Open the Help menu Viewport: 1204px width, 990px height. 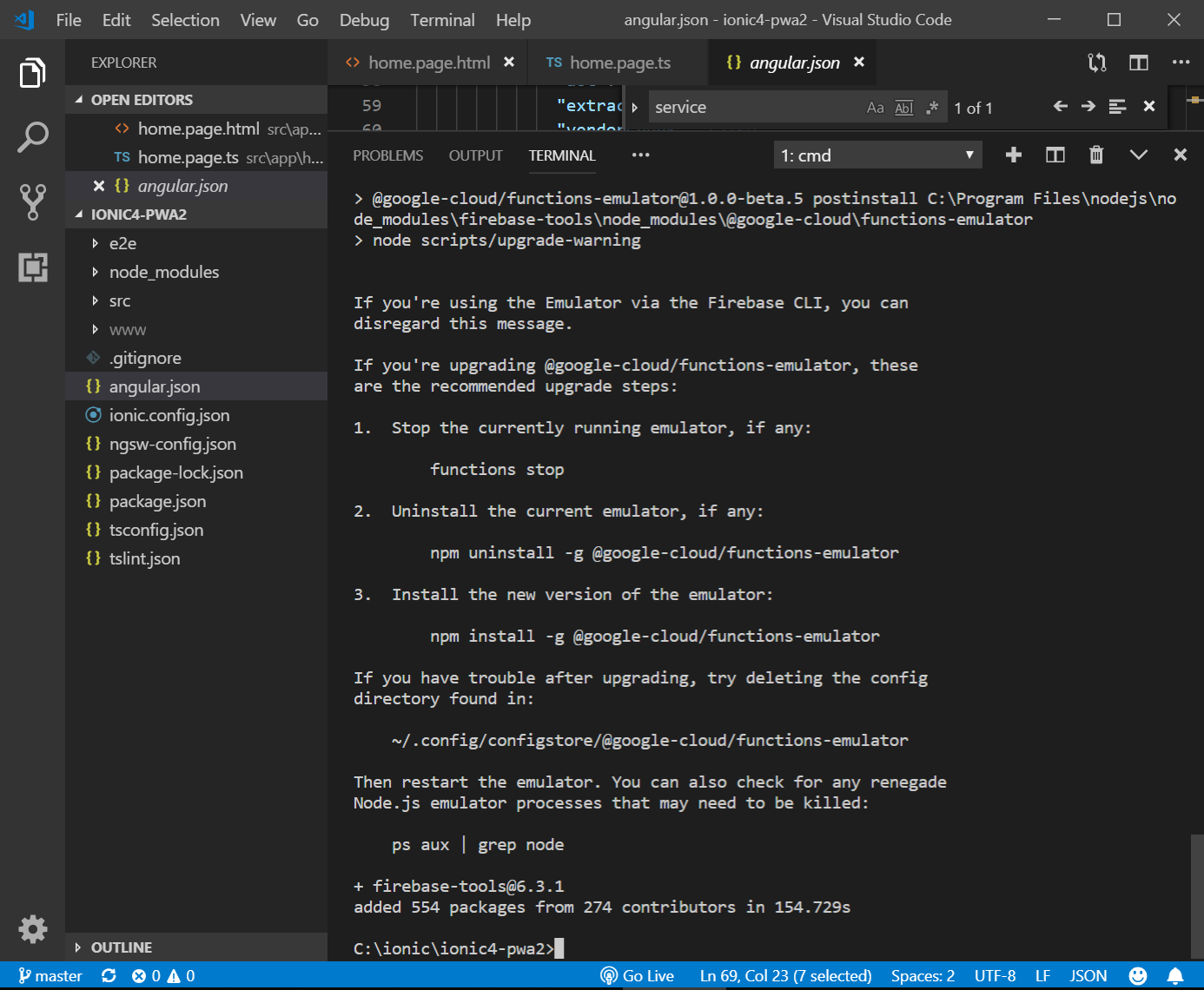pos(513,19)
